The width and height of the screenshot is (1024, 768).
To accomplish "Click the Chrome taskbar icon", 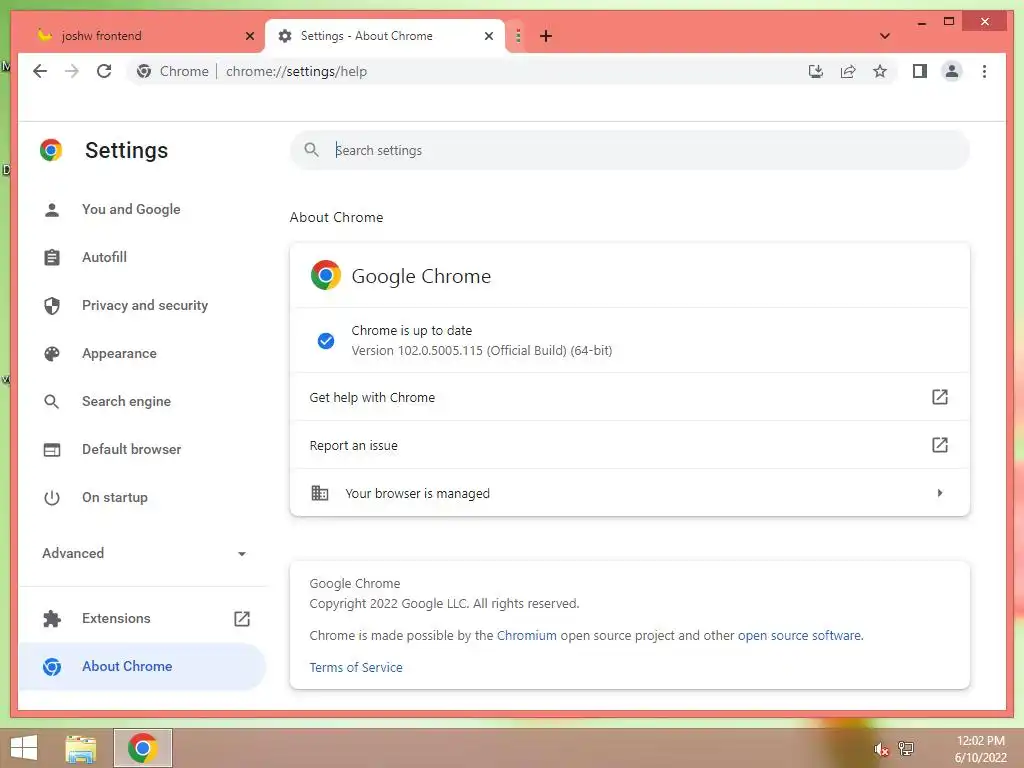I will 142,748.
